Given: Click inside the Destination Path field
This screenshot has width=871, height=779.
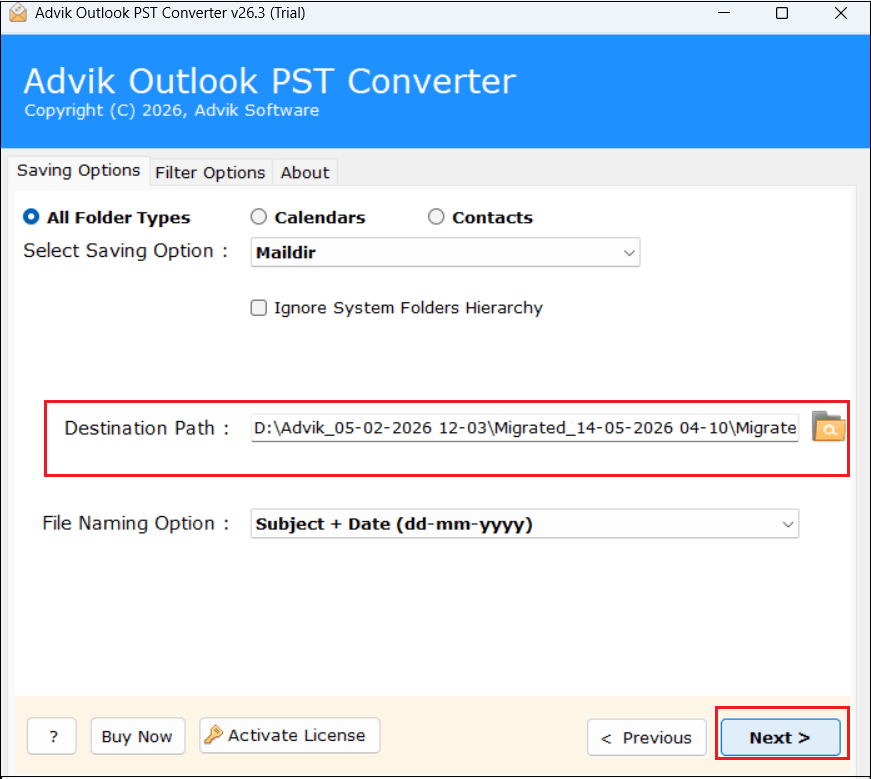Looking at the screenshot, I should point(524,428).
